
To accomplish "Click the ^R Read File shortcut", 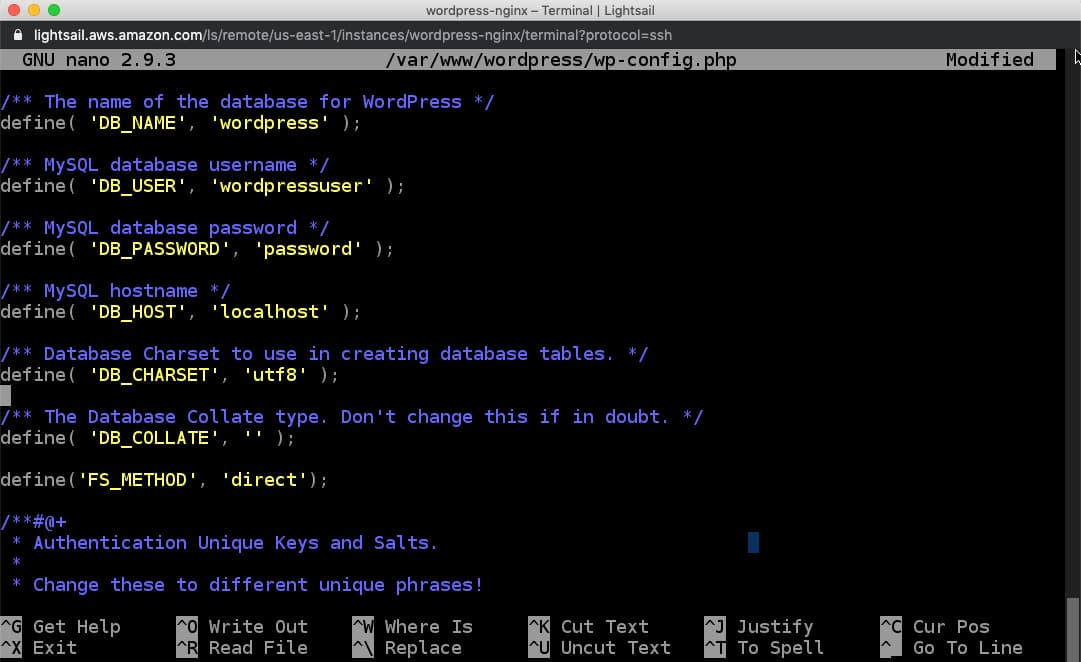I will [242, 648].
